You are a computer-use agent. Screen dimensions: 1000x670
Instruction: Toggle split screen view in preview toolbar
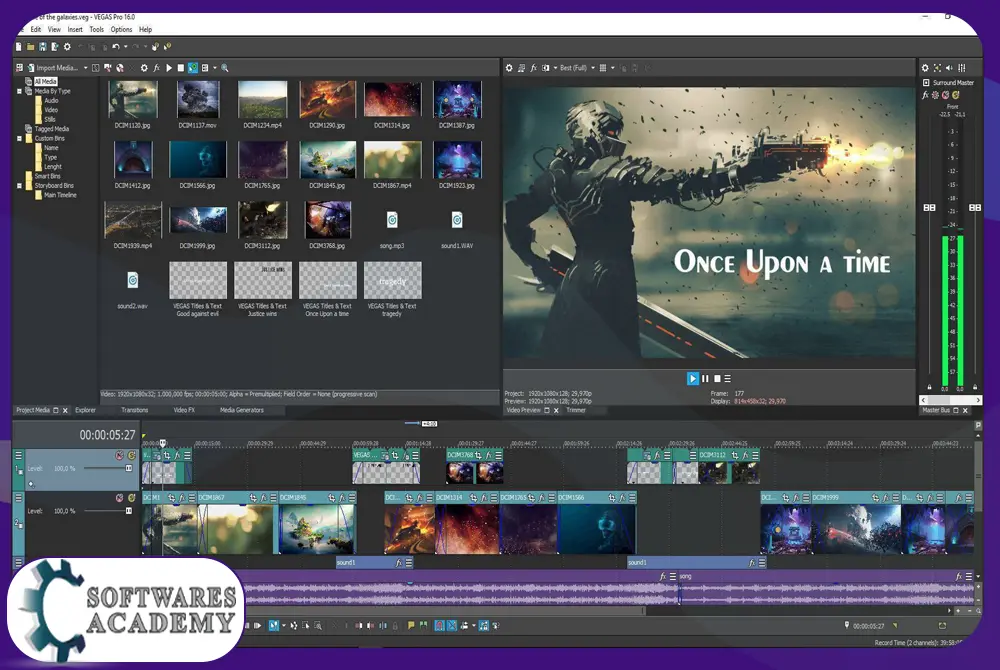(546, 68)
